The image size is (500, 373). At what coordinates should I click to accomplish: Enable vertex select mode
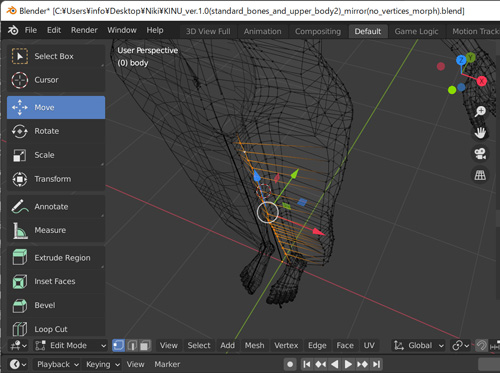click(x=118, y=346)
